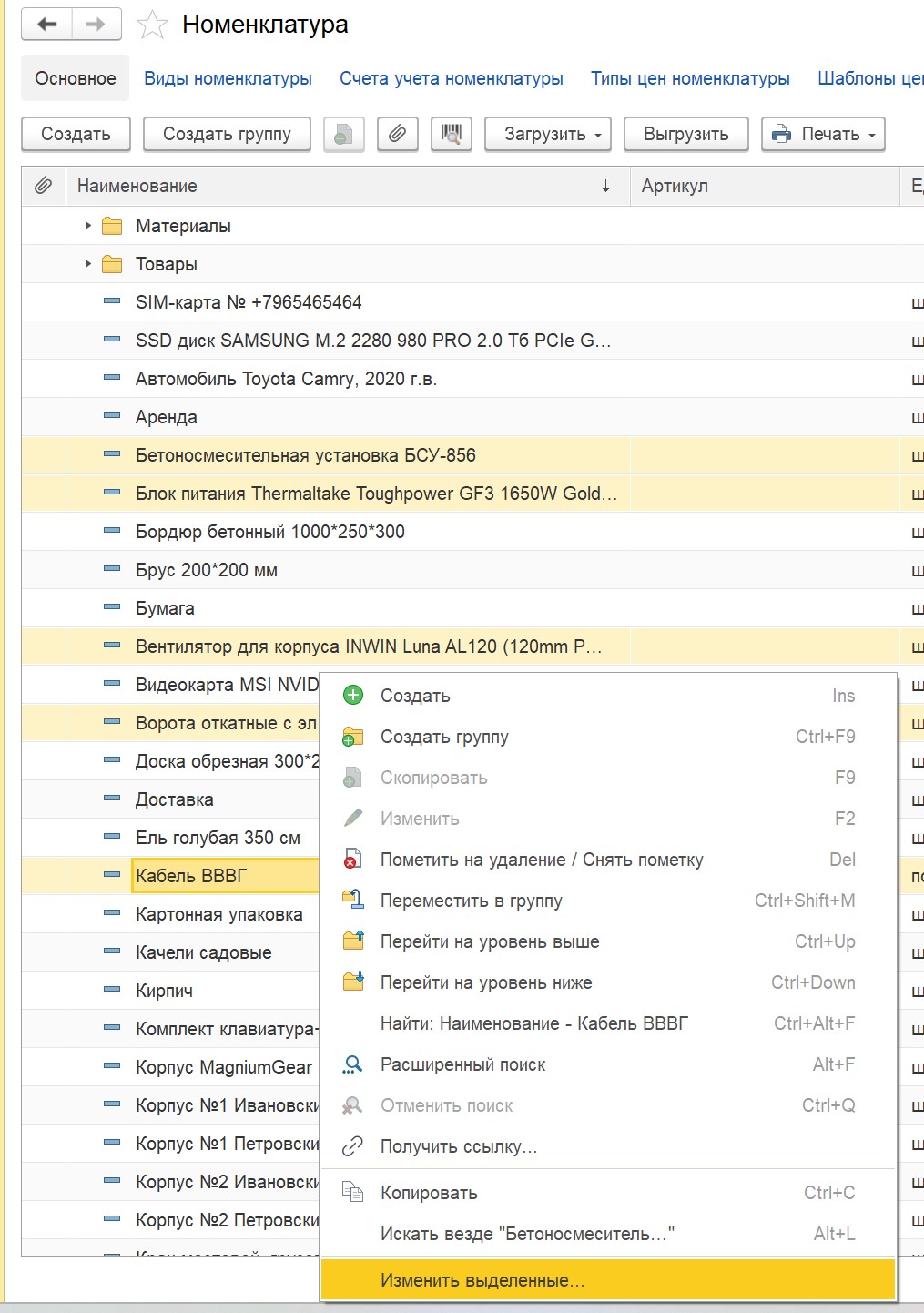Select Бетоносмесительная установка БСУ-856 row
924x1313 pixels.
pos(472,455)
